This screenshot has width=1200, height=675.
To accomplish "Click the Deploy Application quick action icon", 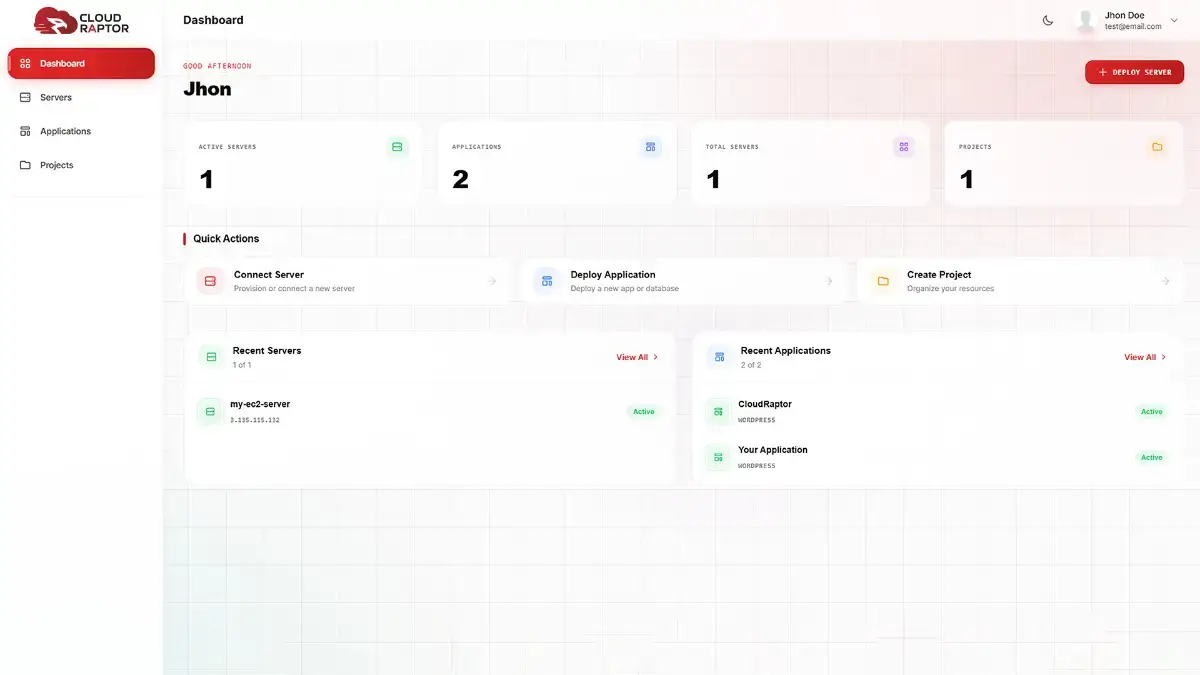I will (x=547, y=282).
